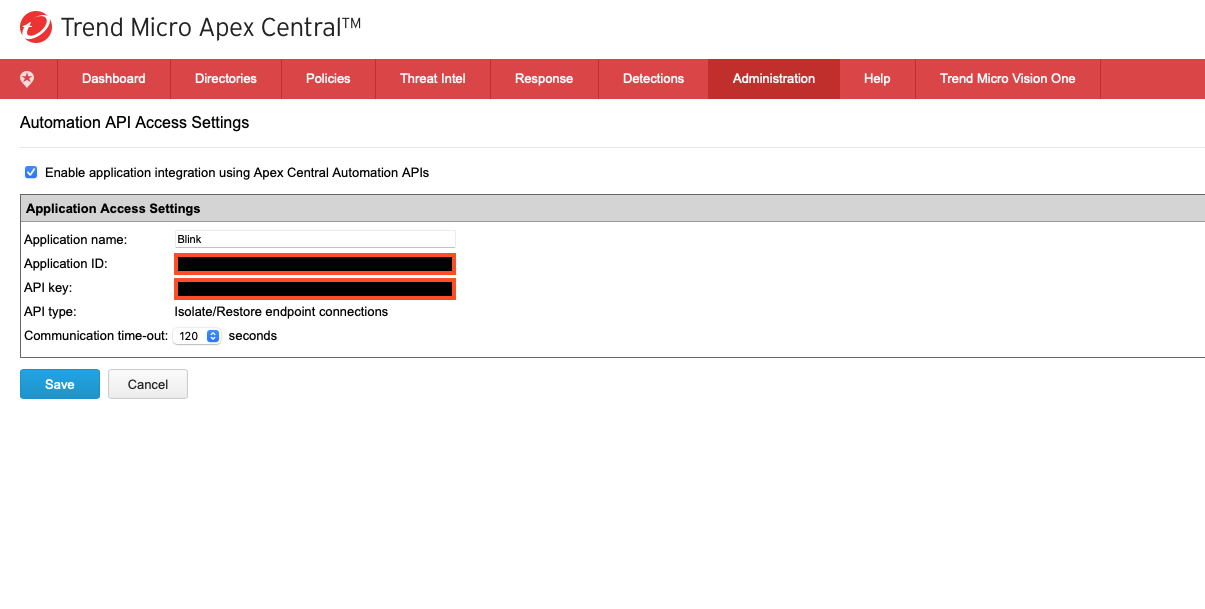The height and width of the screenshot is (609, 1205).
Task: Click the 'API type:' label
Action: click(x=50, y=312)
